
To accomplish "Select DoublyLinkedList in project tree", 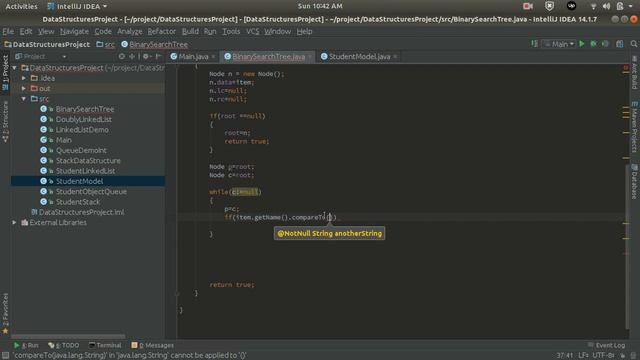I will (84, 119).
